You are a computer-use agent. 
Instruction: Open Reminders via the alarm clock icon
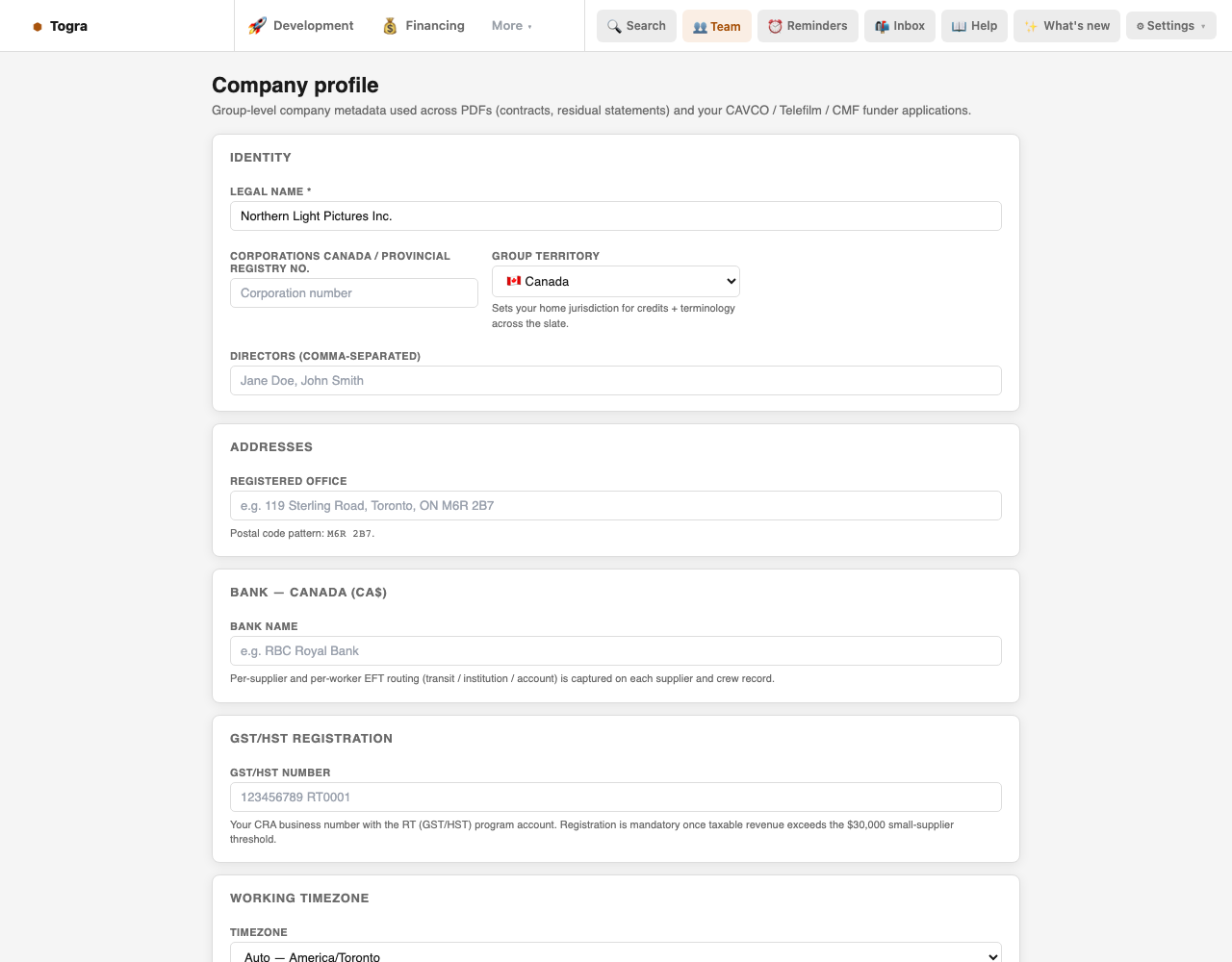tap(775, 26)
